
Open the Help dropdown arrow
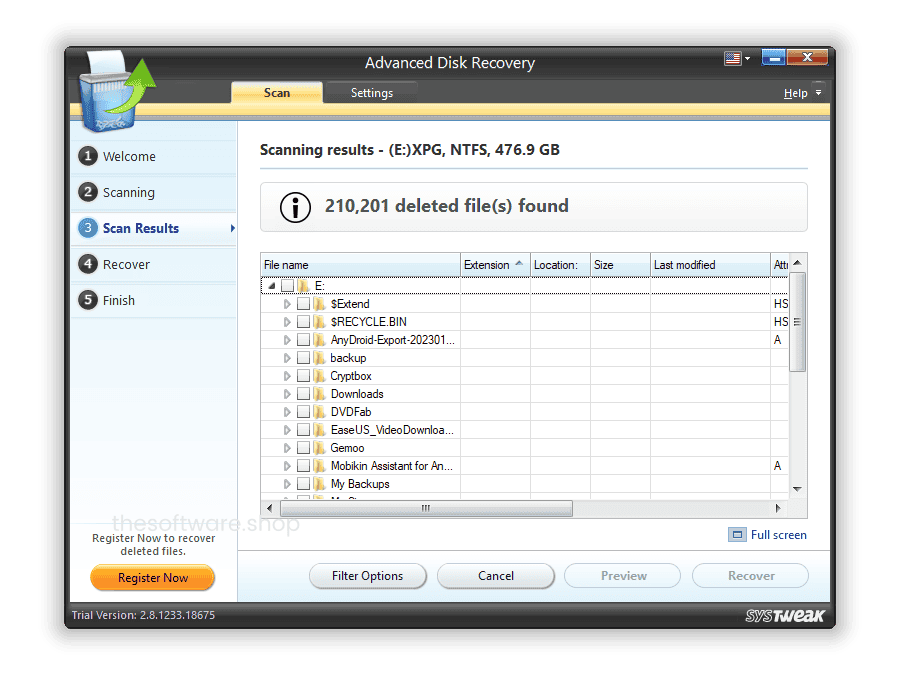(818, 92)
